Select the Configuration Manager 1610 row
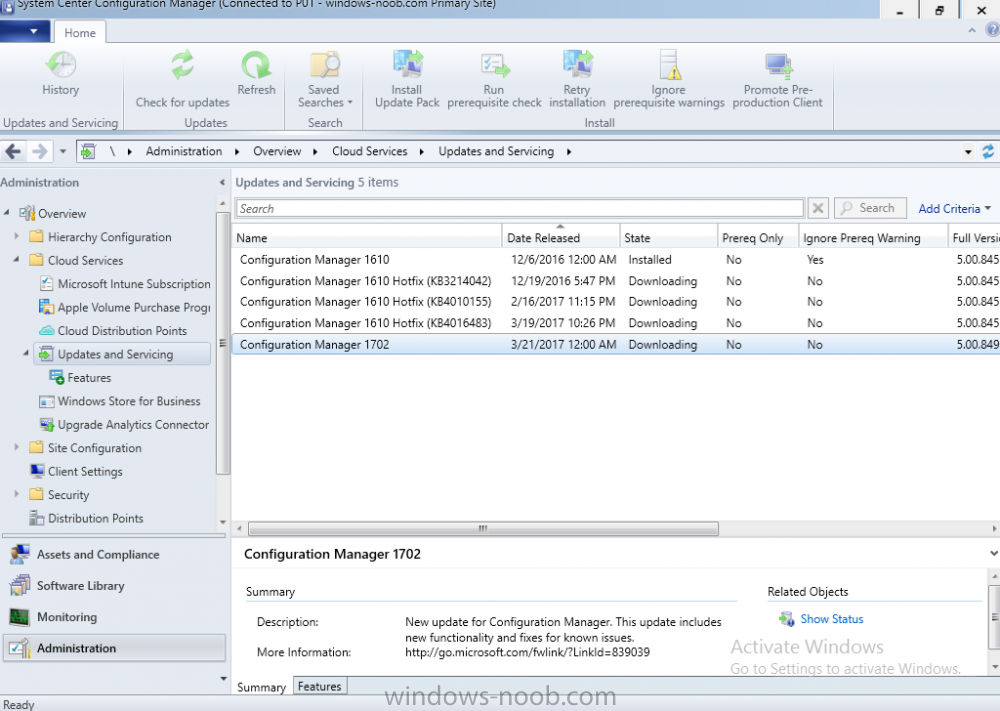This screenshot has height=711, width=1000. click(615, 260)
